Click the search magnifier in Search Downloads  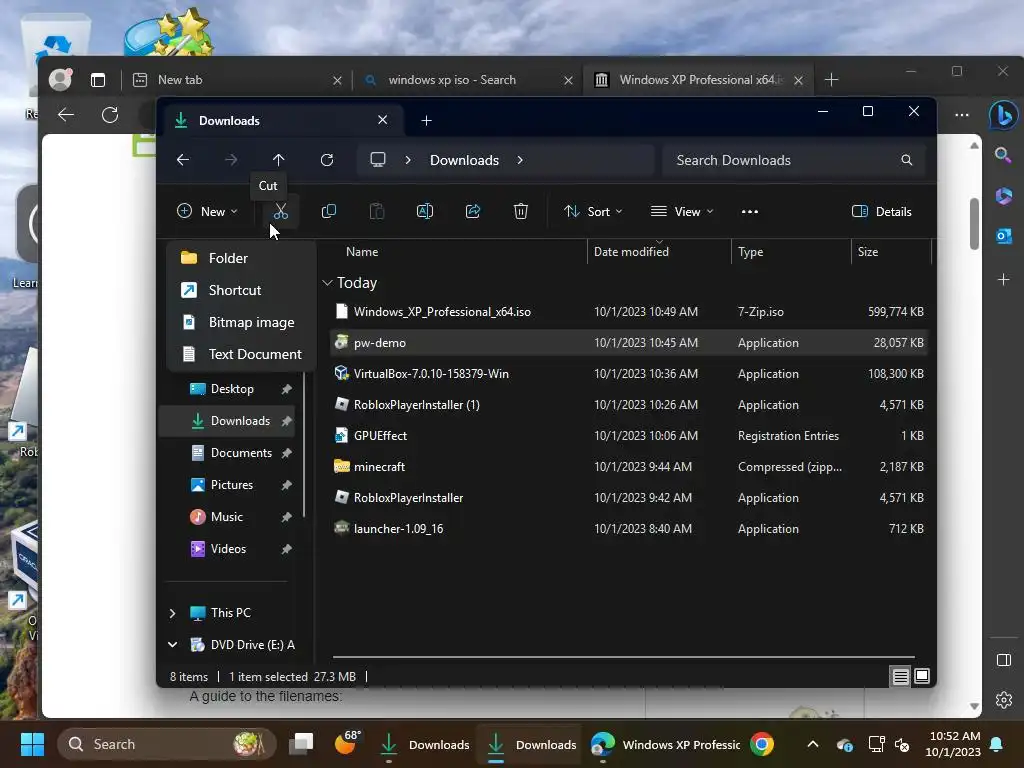[906, 160]
